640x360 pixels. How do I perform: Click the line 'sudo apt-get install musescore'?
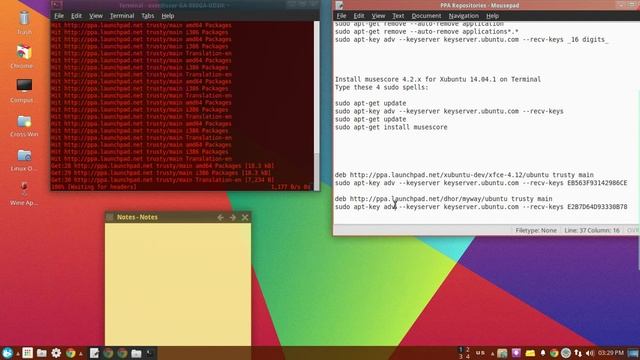click(391, 127)
